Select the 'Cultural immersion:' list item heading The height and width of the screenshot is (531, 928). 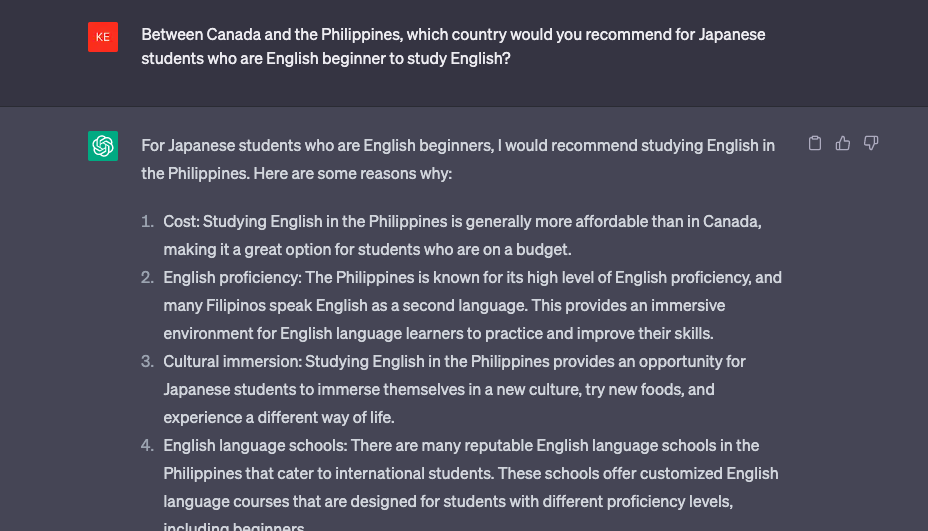pyautogui.click(x=233, y=362)
